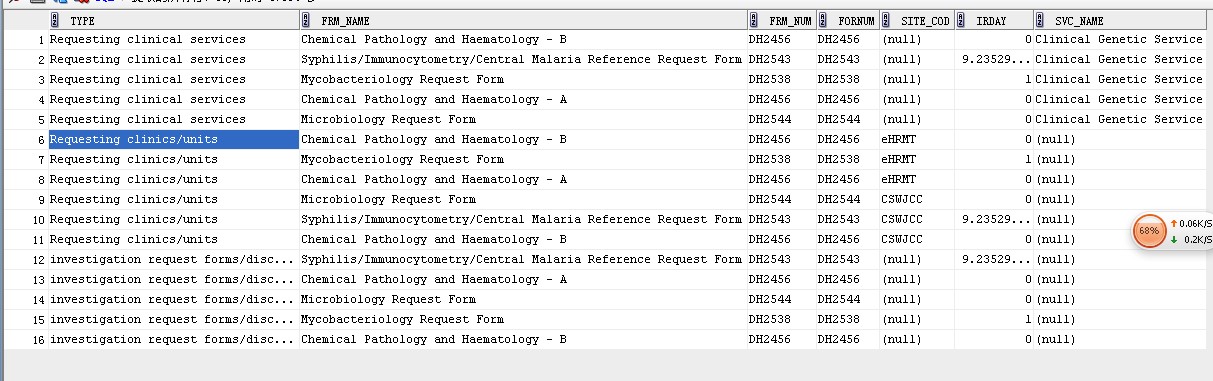The height and width of the screenshot is (381, 1213).
Task: Click 'Requesting clinics/units' in row 7
Action: point(133,160)
